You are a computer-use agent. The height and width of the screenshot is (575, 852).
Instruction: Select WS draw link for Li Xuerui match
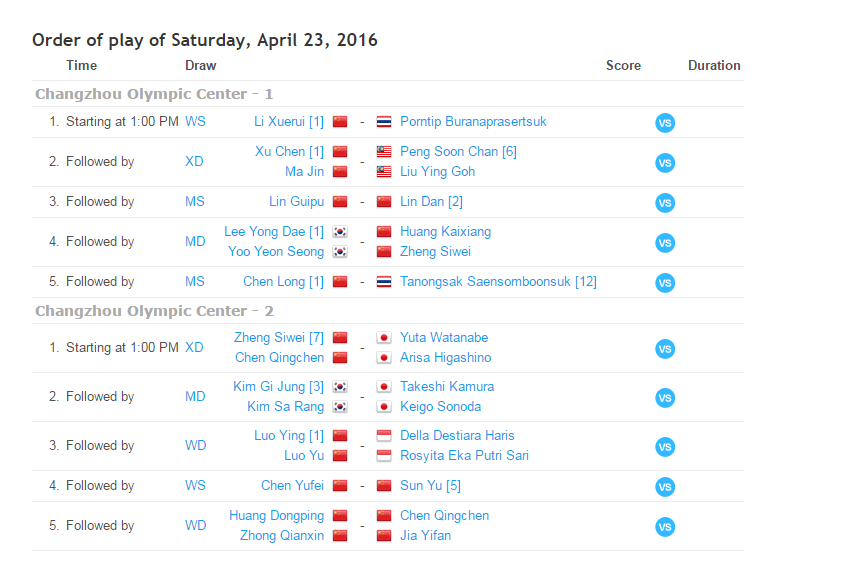point(195,122)
